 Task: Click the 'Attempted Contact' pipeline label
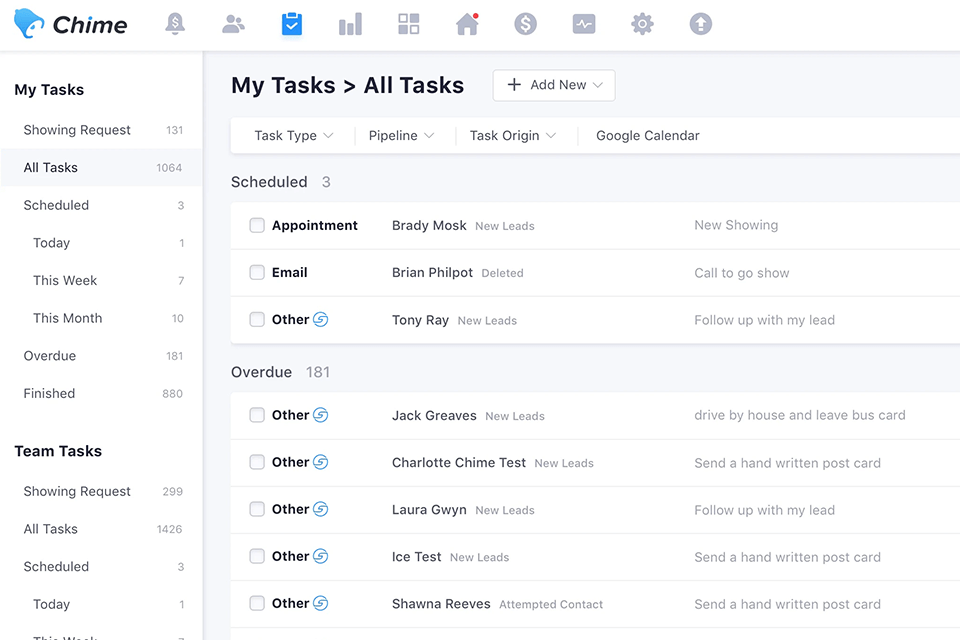point(551,604)
